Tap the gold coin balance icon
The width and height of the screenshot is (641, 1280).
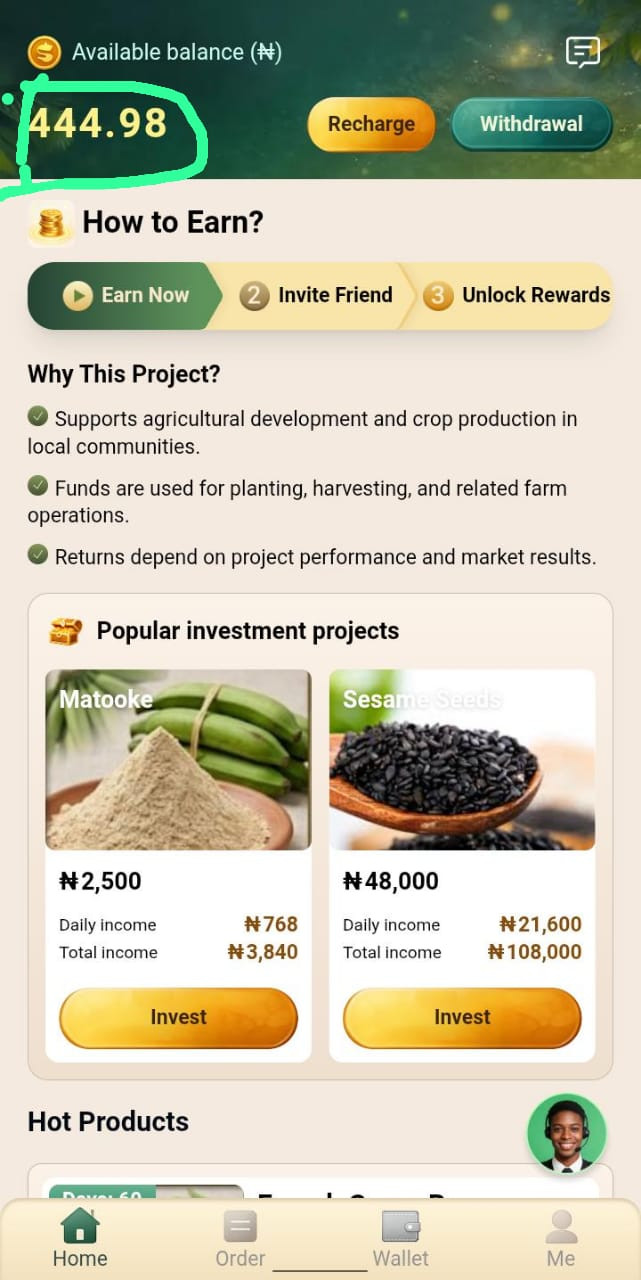pyautogui.click(x=44, y=52)
